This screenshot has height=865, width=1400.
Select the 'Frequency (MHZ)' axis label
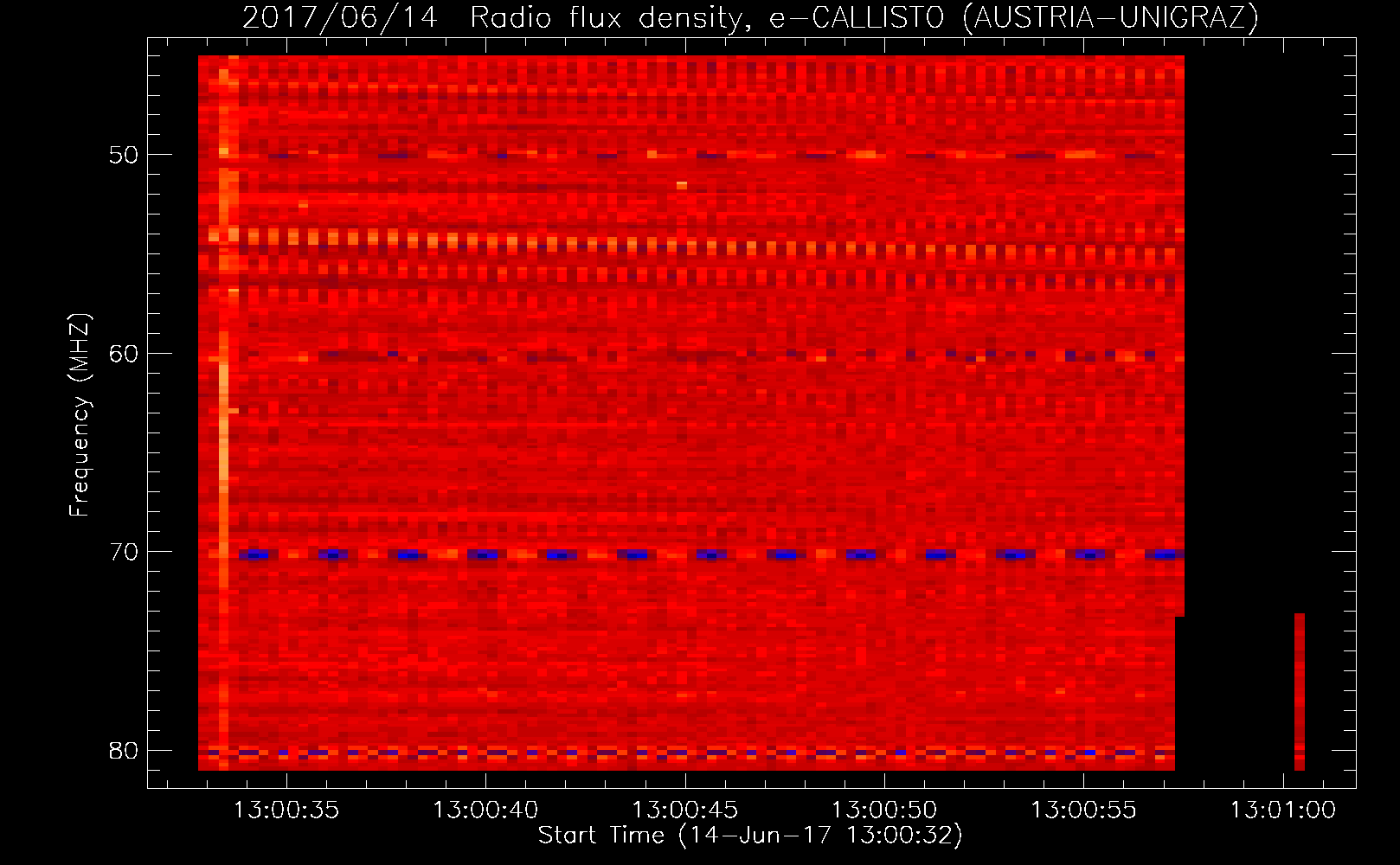point(80,415)
